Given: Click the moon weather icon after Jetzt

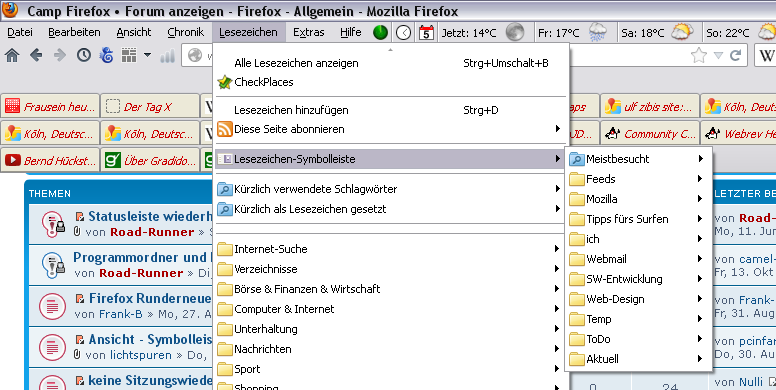Looking at the screenshot, I should pos(515,33).
